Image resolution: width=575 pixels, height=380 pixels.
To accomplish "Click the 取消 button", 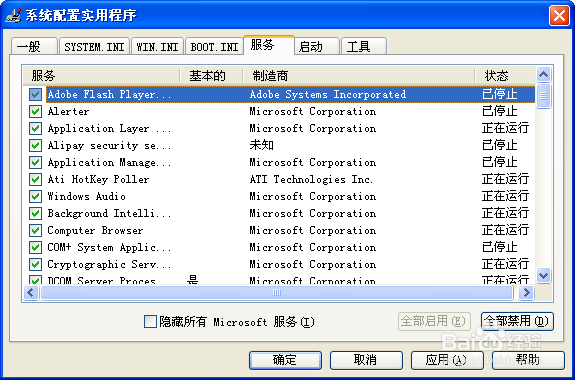I will click(366, 360).
